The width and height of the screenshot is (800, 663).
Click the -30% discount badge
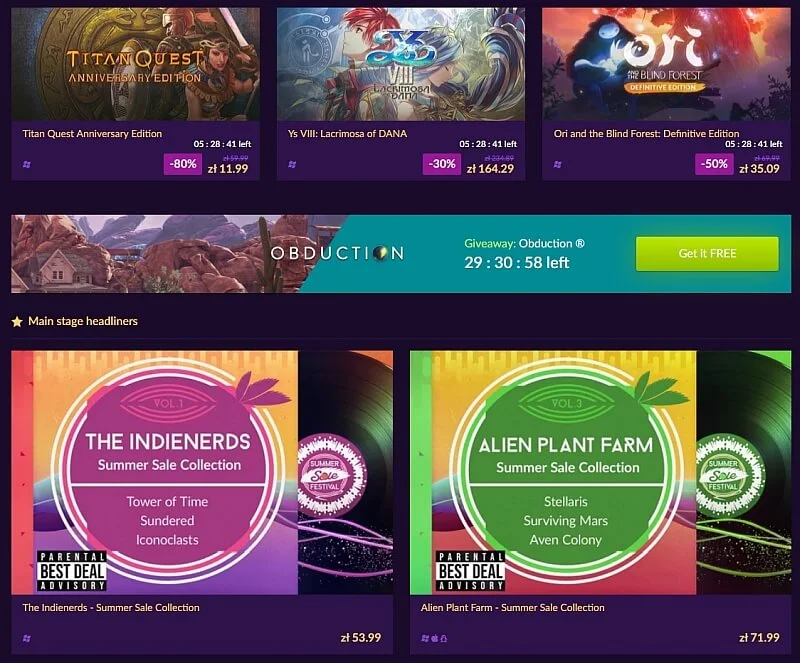pyautogui.click(x=442, y=164)
